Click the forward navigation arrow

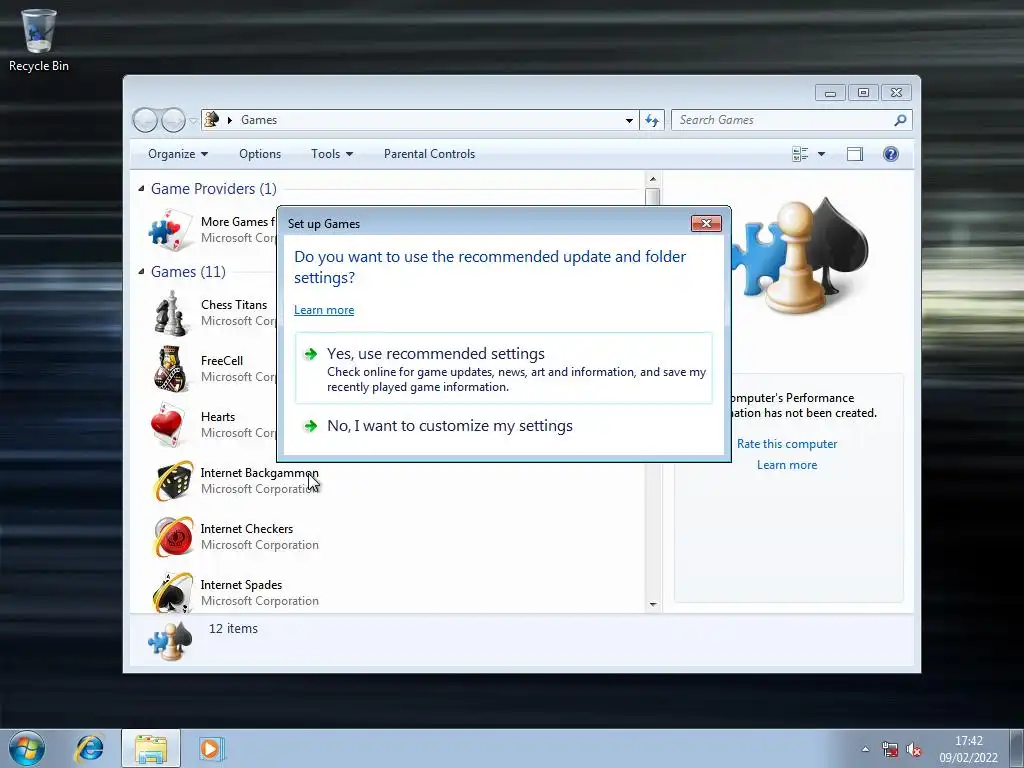(x=173, y=120)
